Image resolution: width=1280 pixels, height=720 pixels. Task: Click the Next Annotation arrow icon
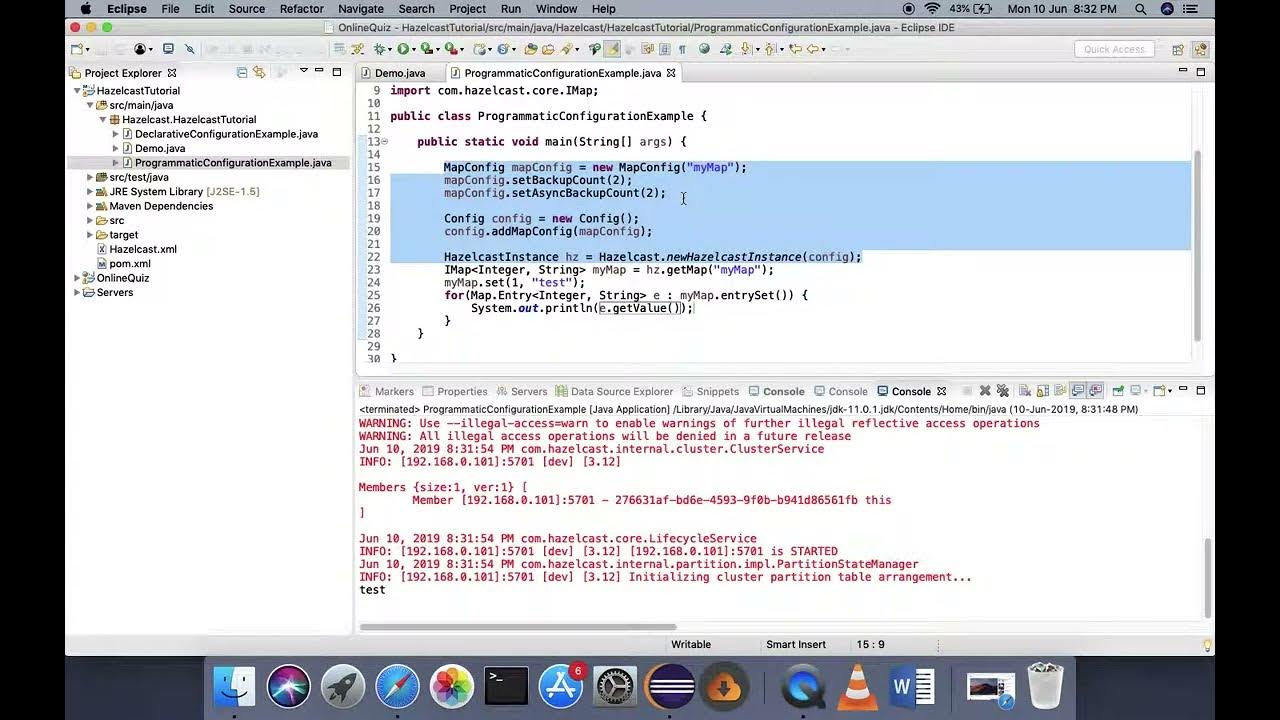coord(745,49)
